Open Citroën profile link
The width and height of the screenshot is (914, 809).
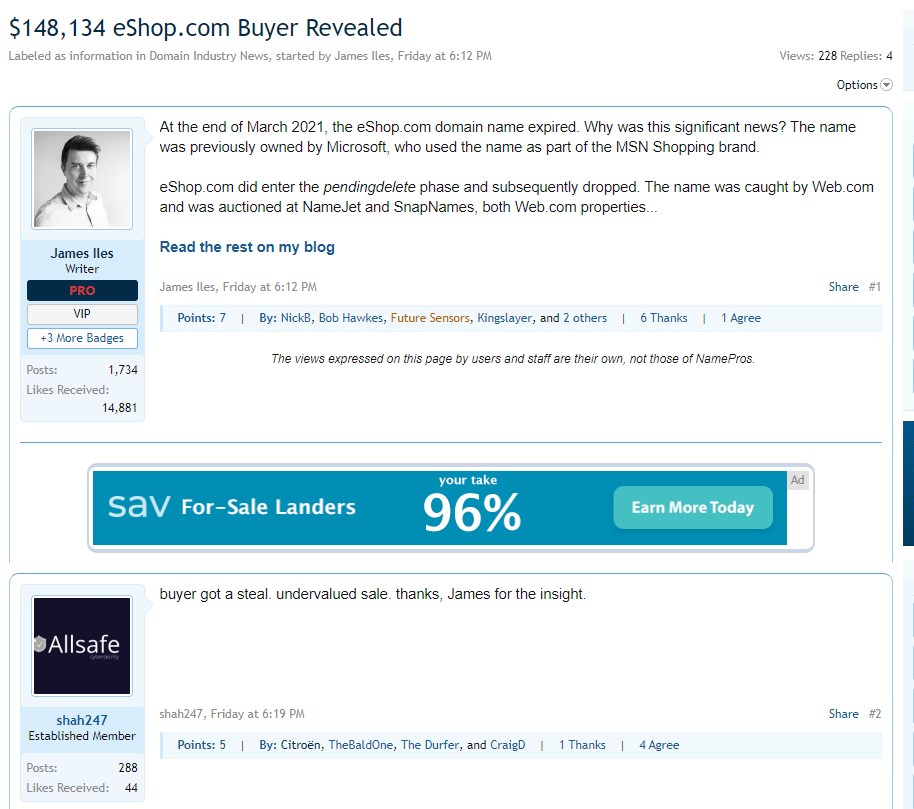point(301,745)
